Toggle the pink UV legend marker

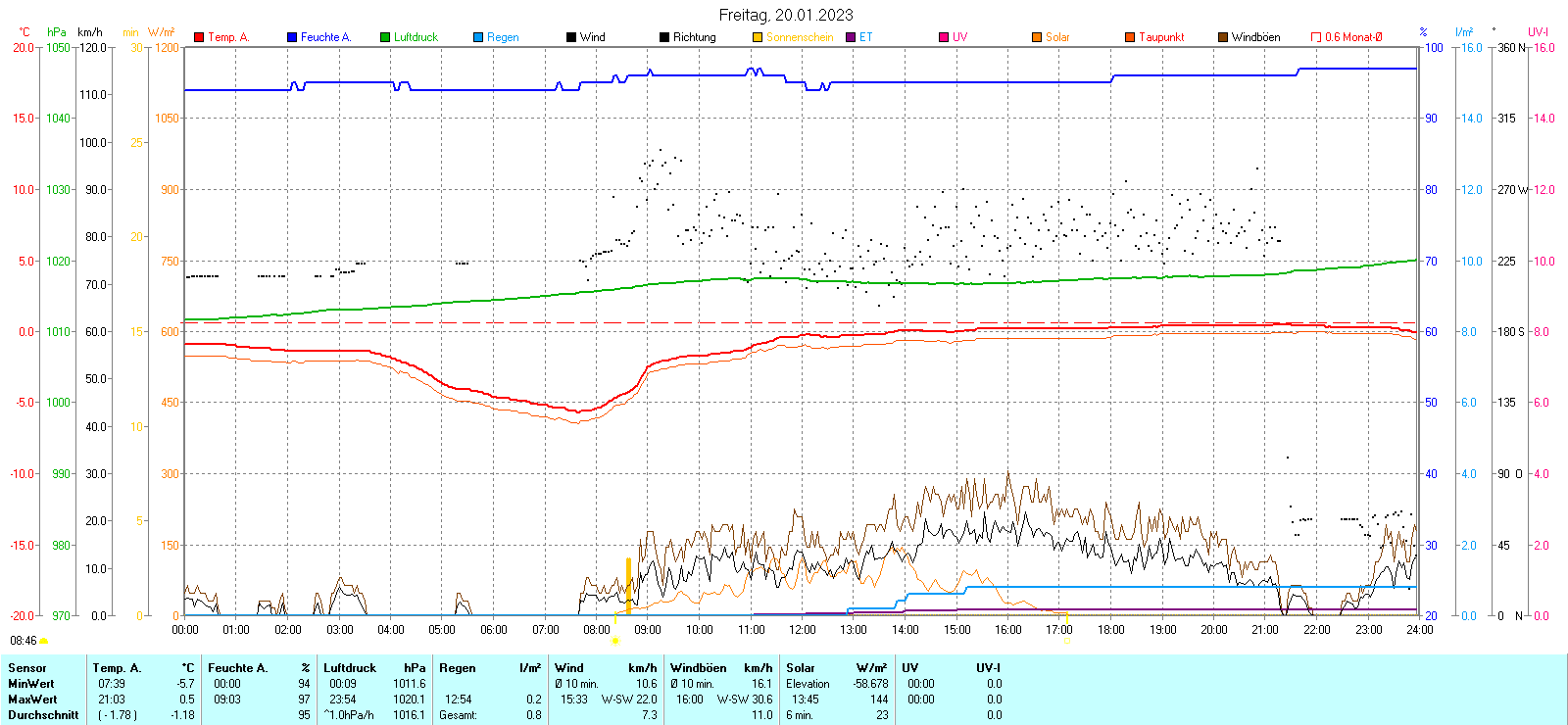[944, 37]
